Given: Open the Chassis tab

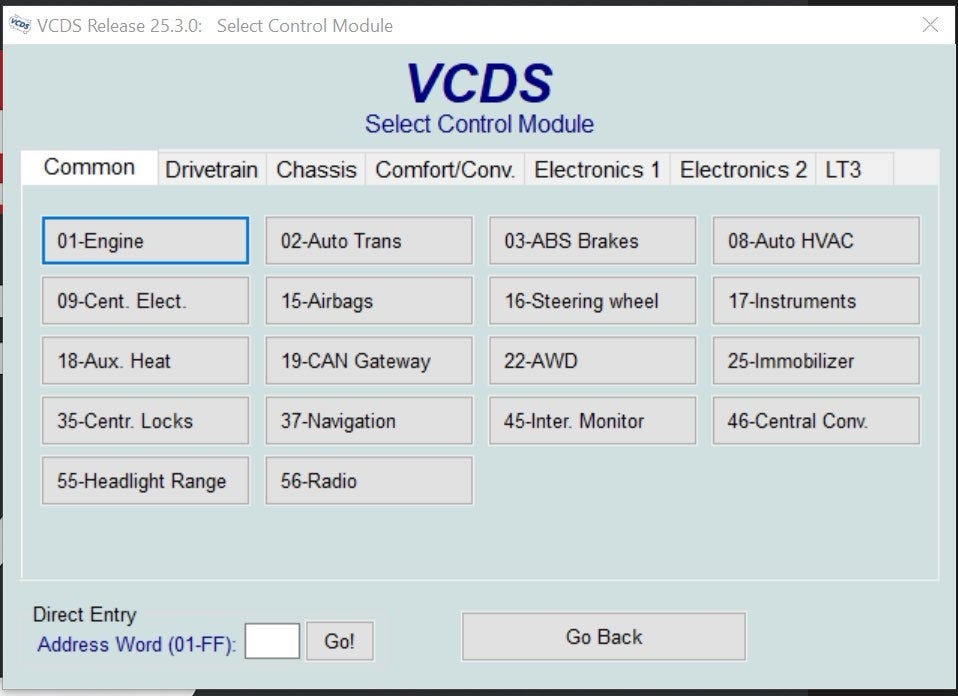Looking at the screenshot, I should (316, 169).
